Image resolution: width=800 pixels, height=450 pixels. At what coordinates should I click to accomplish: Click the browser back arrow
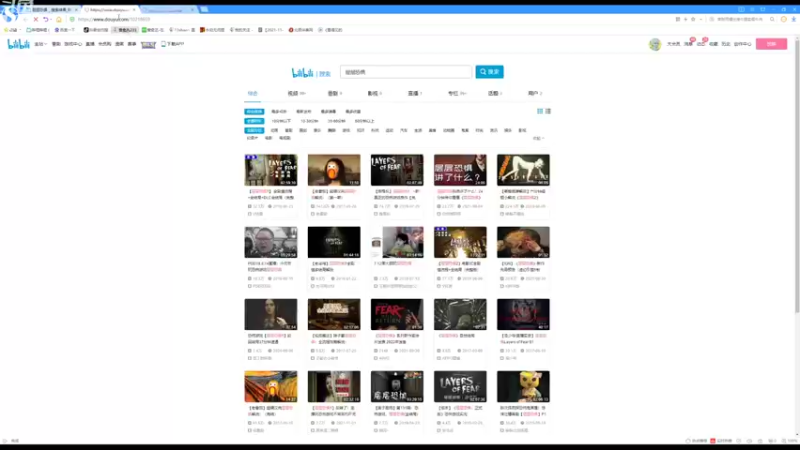point(25,19)
